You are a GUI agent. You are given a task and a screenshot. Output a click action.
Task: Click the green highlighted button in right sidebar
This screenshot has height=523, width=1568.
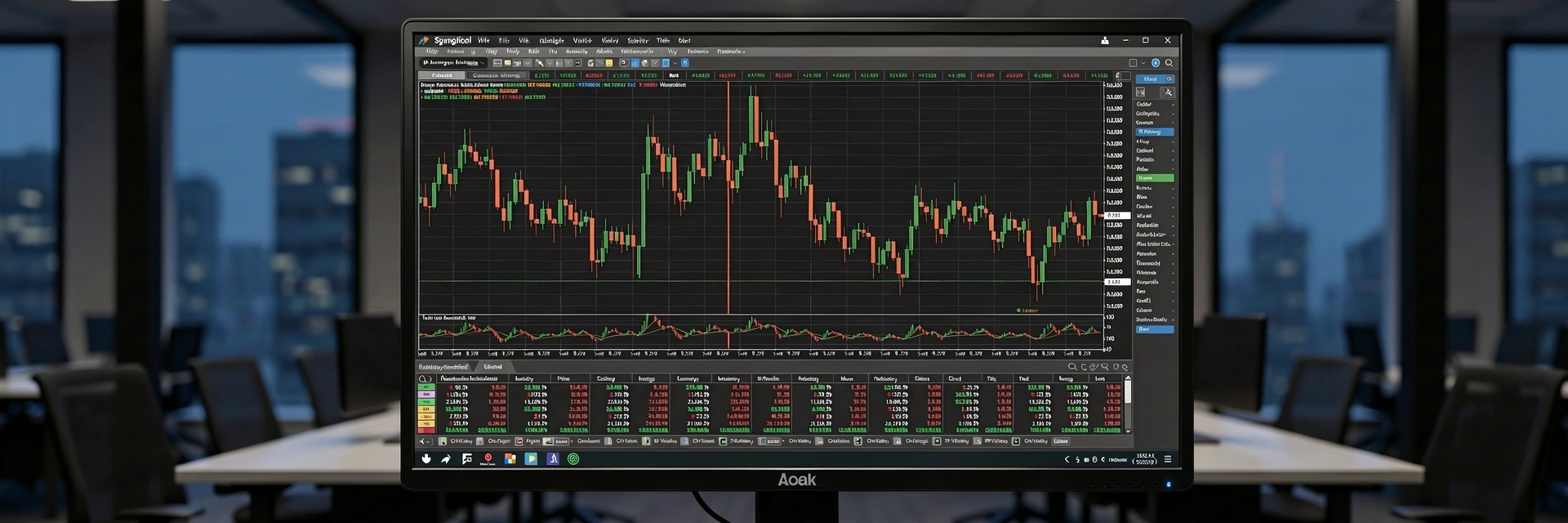click(x=1155, y=178)
